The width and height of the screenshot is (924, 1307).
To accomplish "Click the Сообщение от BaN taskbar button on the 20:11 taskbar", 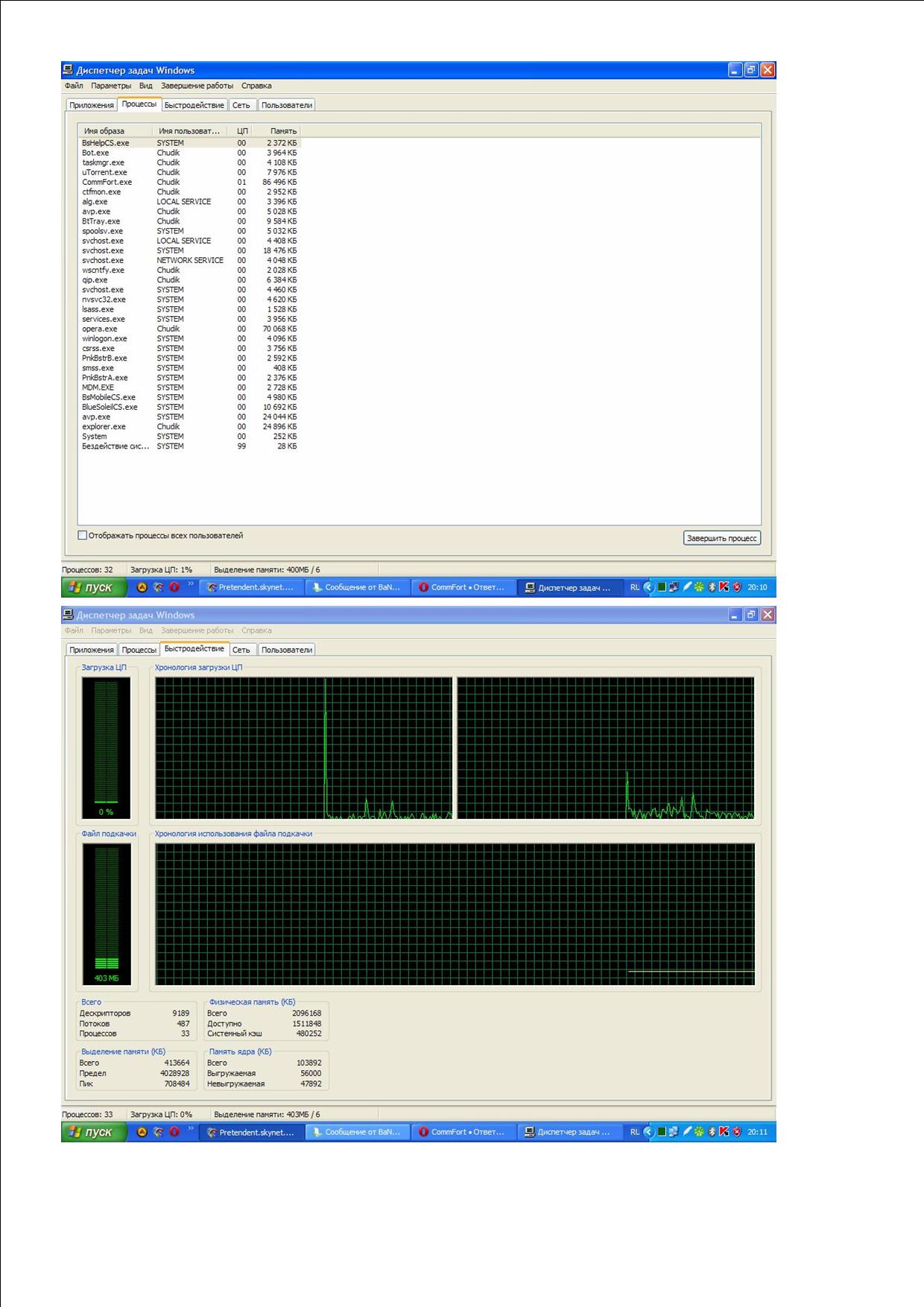I will (x=357, y=1132).
